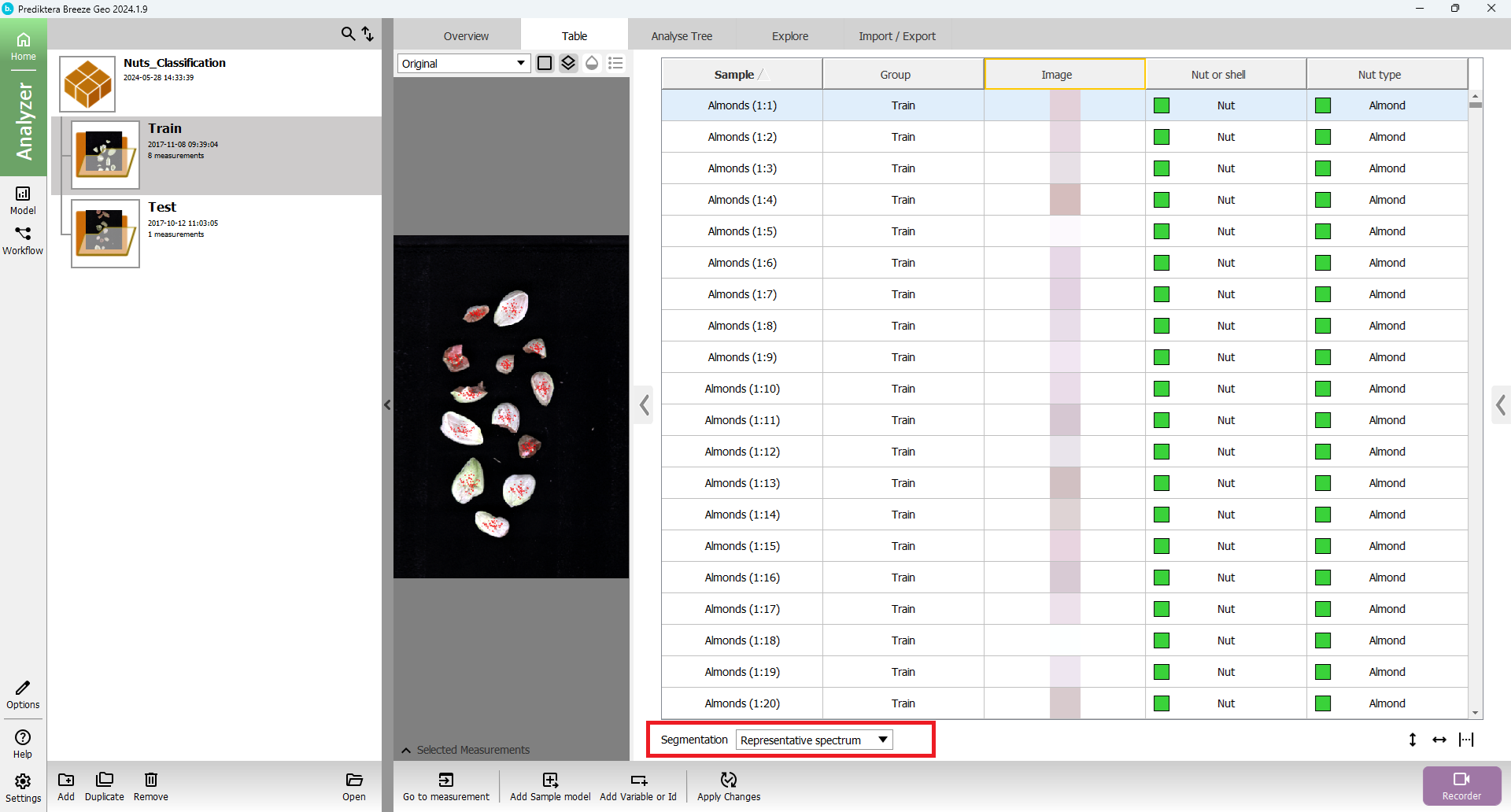Click Add Sample model
This screenshot has height=812, width=1511.
(x=549, y=786)
